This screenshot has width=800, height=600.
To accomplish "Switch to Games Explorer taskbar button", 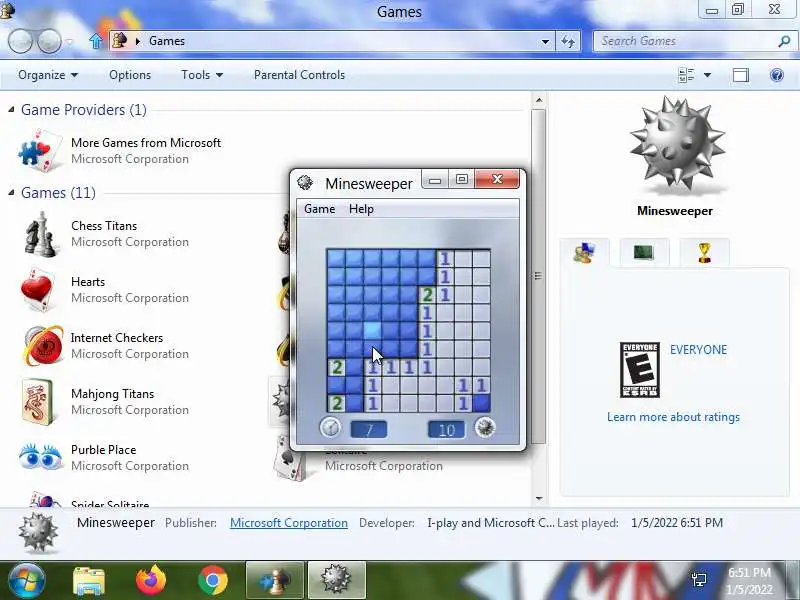I will (x=275, y=580).
